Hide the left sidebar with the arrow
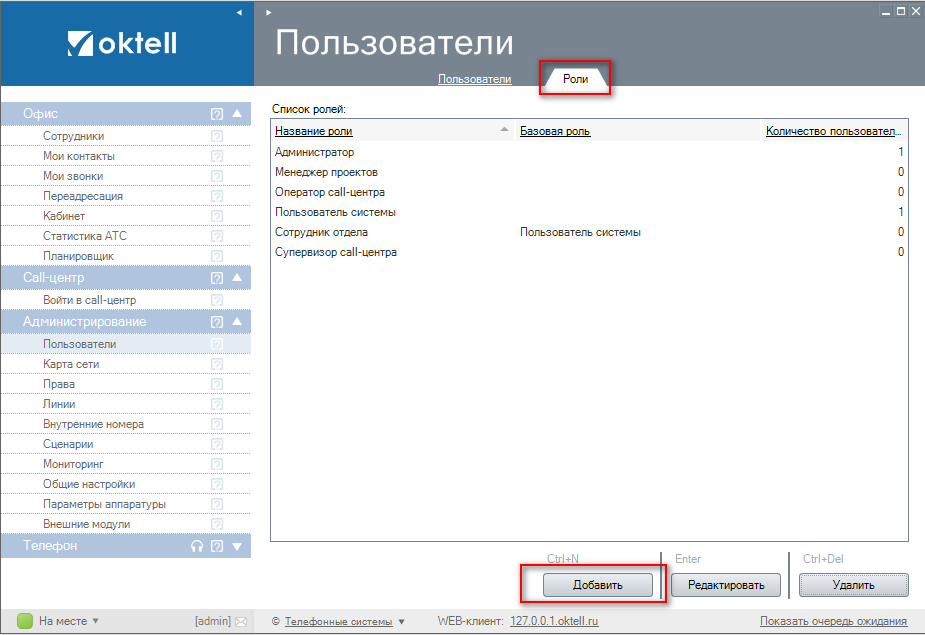This screenshot has width=925, height=635. (x=239, y=12)
